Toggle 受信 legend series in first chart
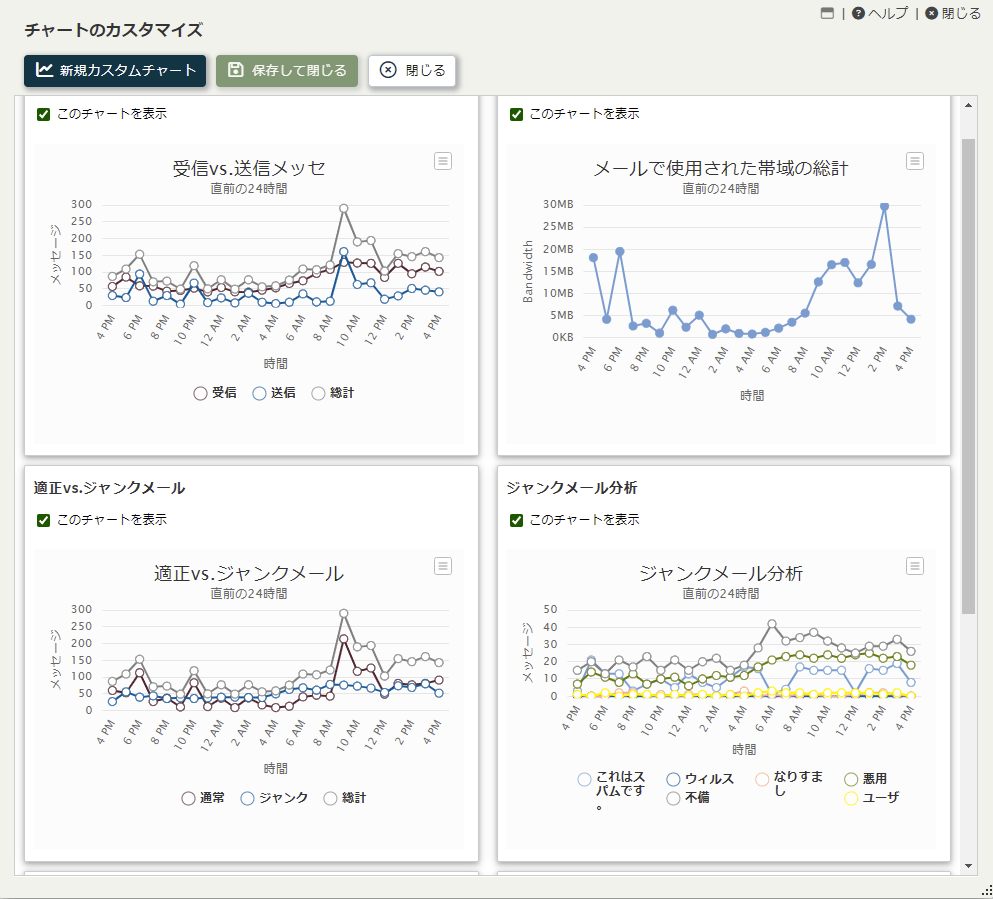The width and height of the screenshot is (993, 899). pyautogui.click(x=215, y=393)
